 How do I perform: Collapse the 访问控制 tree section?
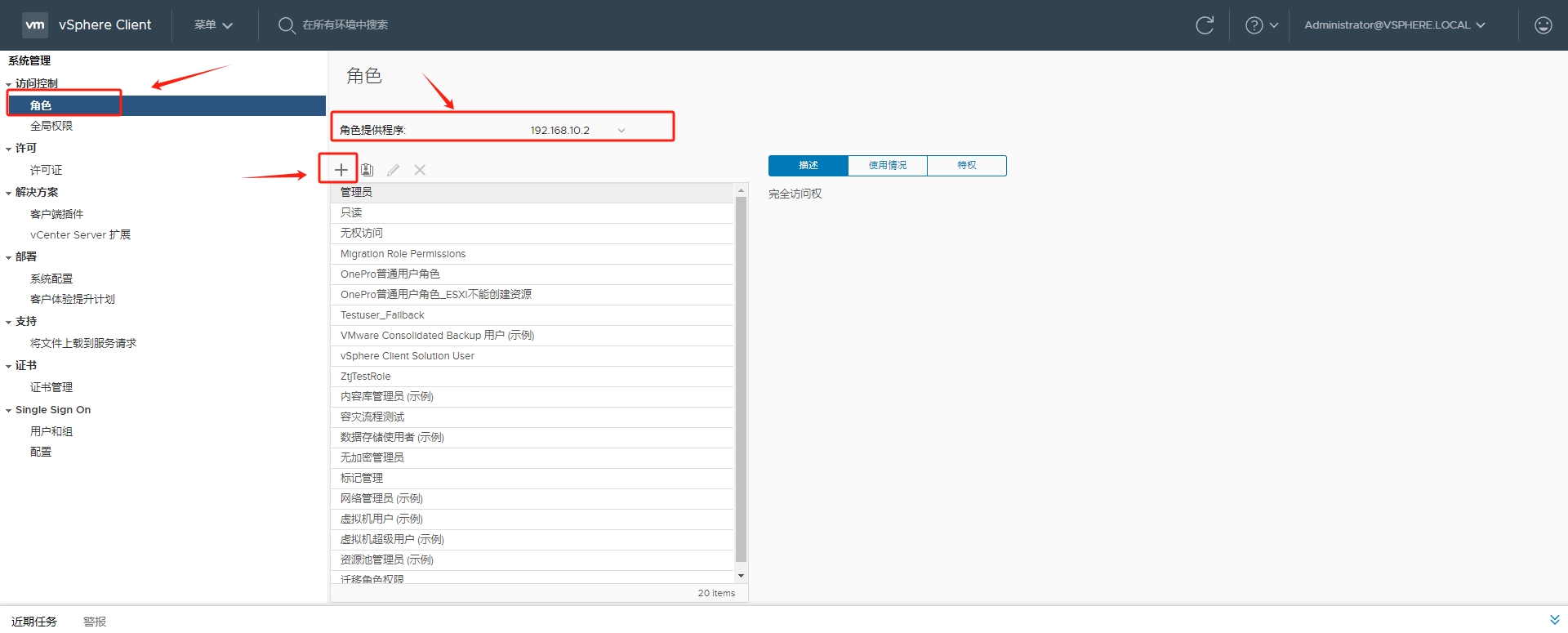point(9,84)
